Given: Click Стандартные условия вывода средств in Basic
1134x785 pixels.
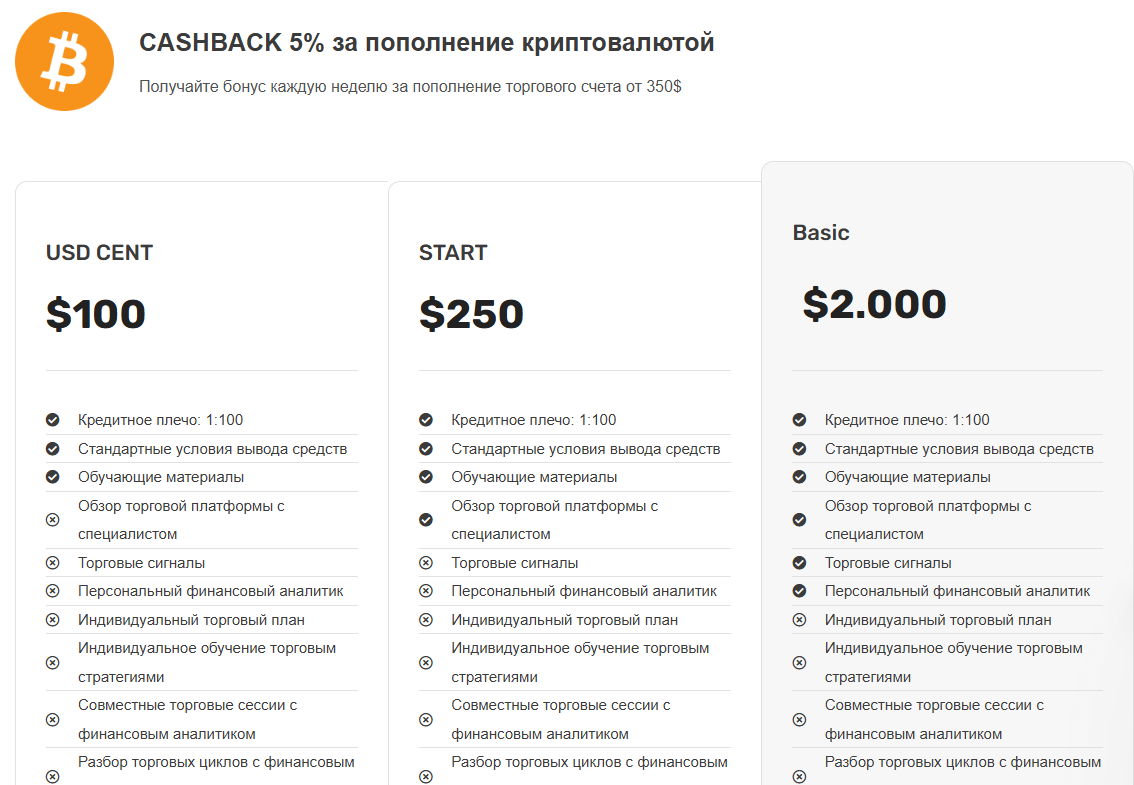Looking at the screenshot, I should tap(959, 449).
